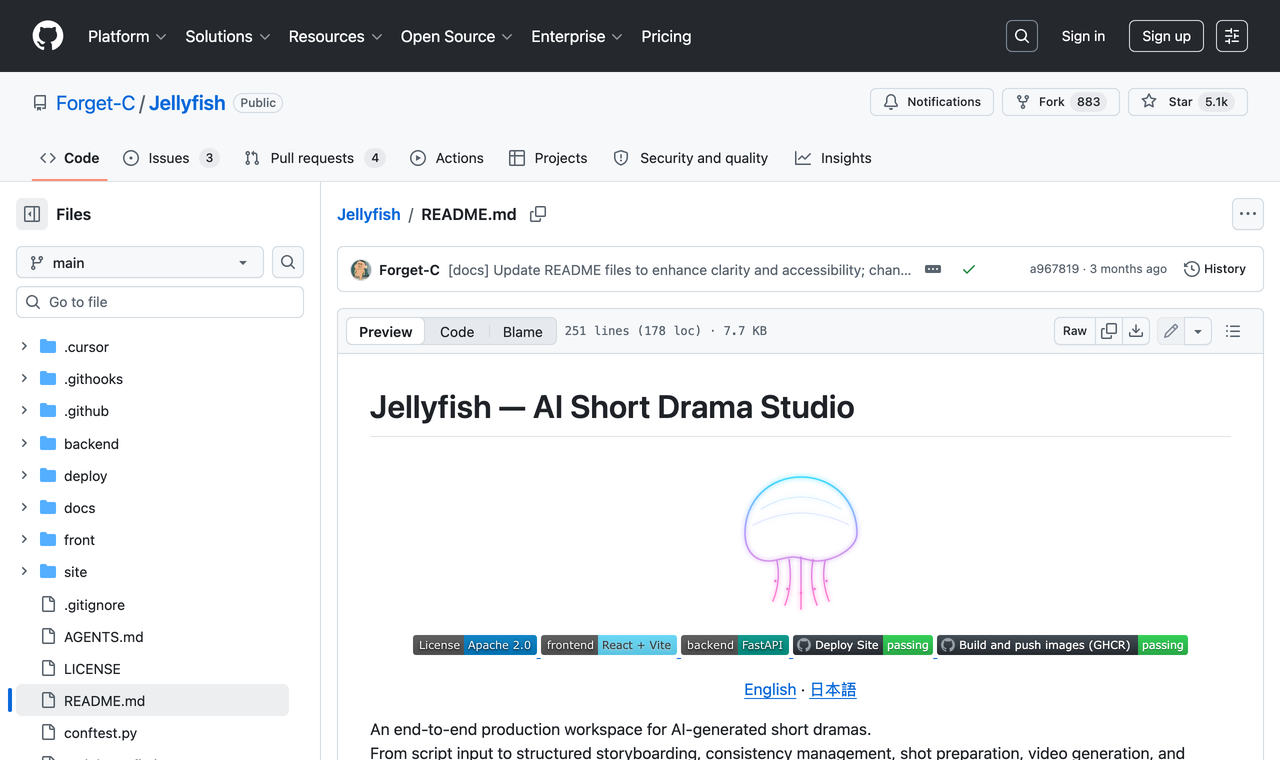The image size is (1280, 760).
Task: Open the Open Source dropdown menu
Action: 457,36
